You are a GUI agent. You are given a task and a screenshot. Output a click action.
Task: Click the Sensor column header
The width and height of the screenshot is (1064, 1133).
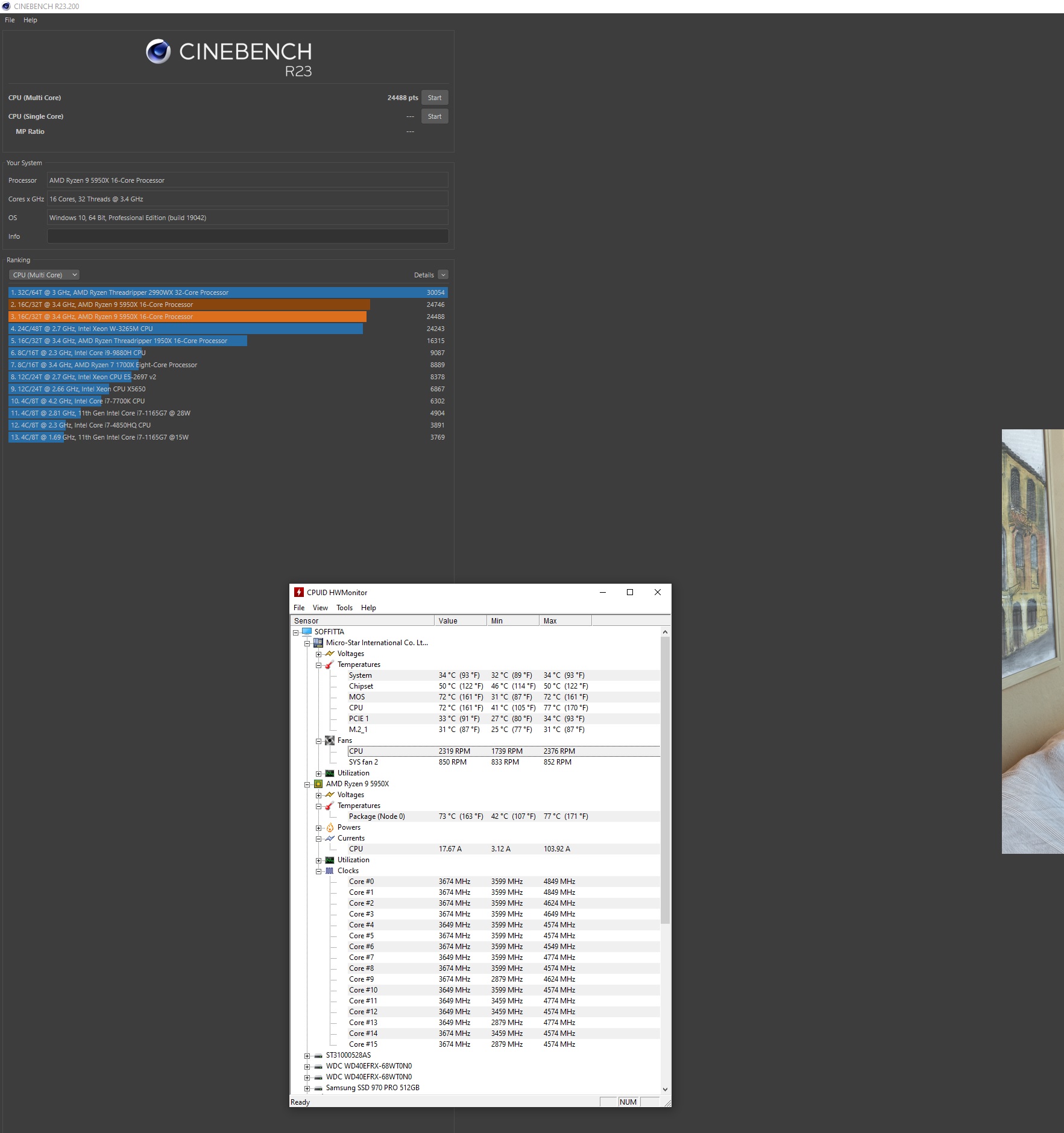tap(362, 620)
